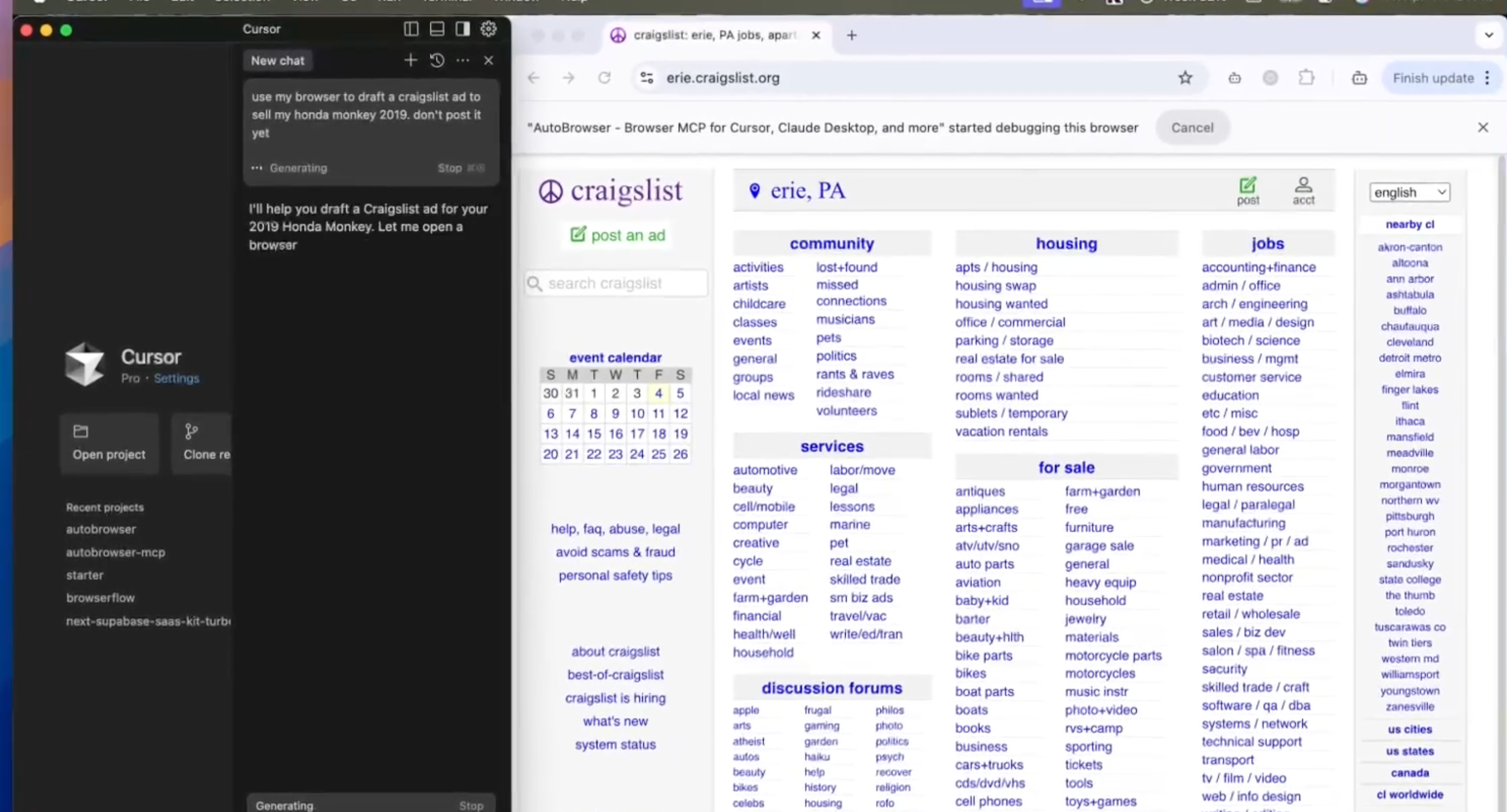Open personal safety tips link
Screen dimensions: 1507x812
[x=615, y=575]
